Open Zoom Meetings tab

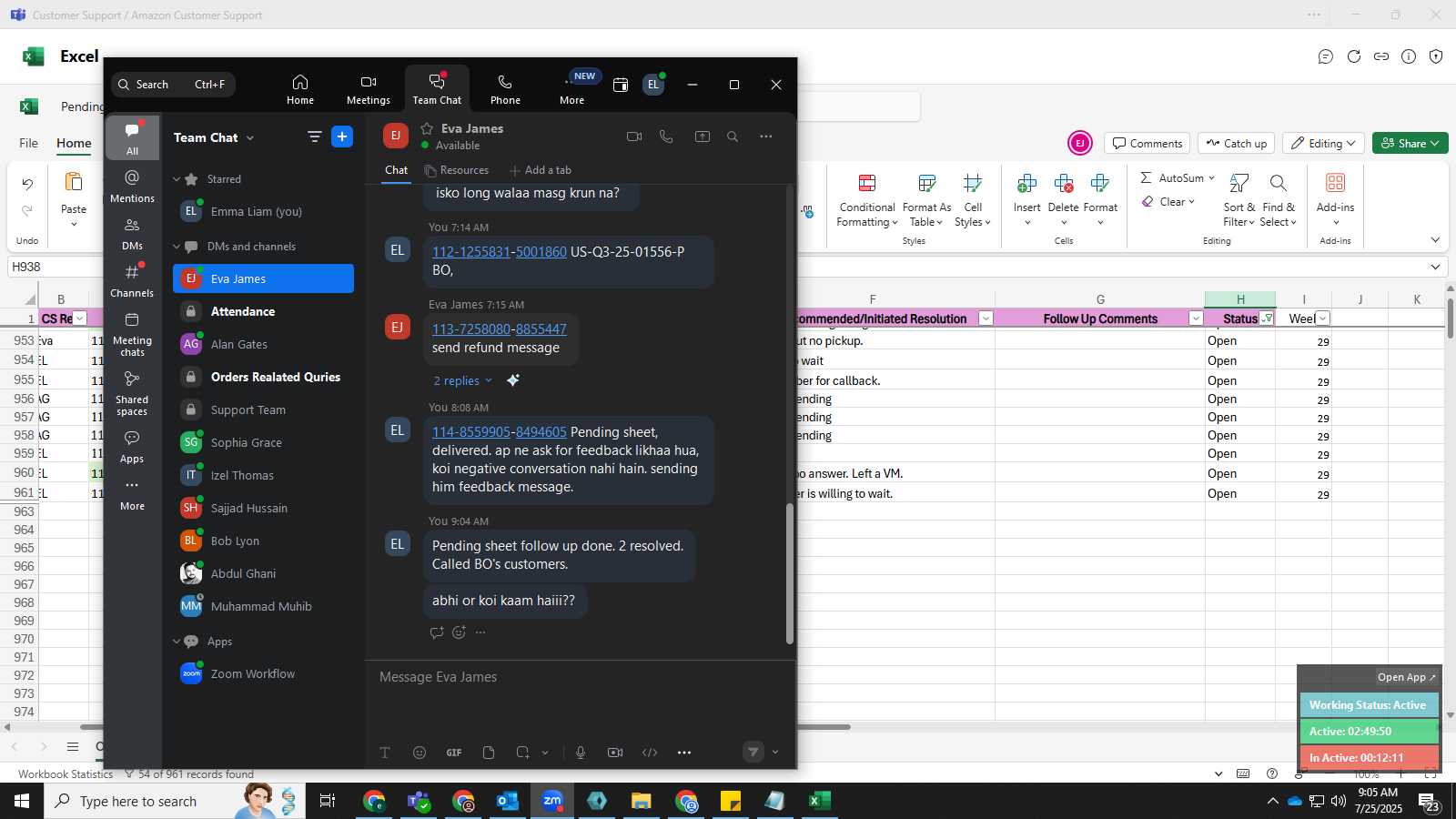pos(369,89)
